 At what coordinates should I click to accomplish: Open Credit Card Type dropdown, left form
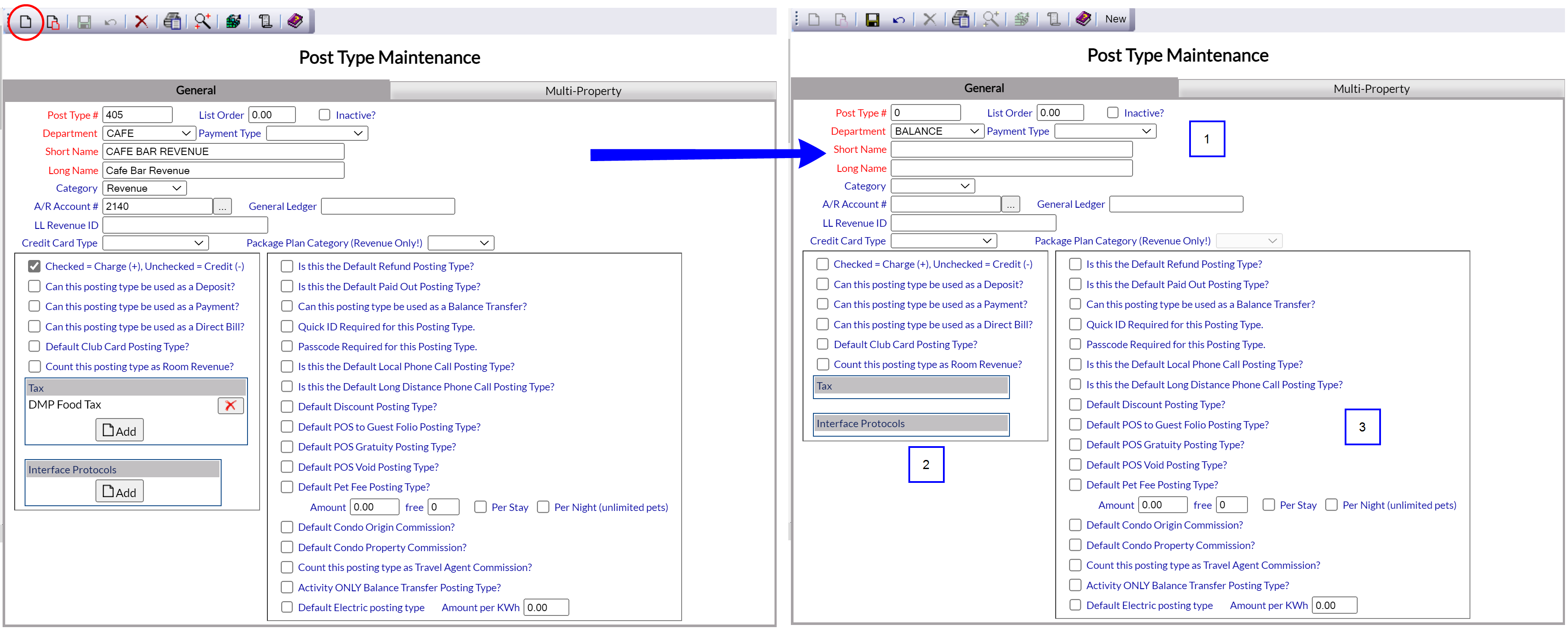[x=156, y=244]
